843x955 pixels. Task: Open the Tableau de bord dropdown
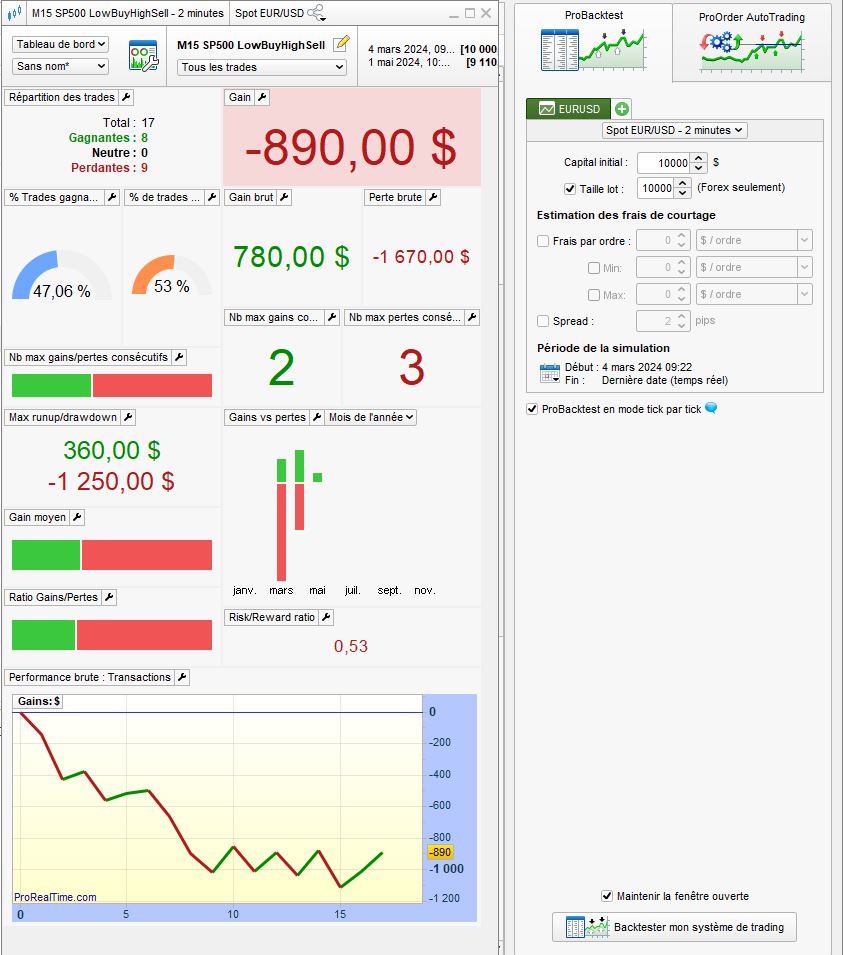(x=60, y=44)
